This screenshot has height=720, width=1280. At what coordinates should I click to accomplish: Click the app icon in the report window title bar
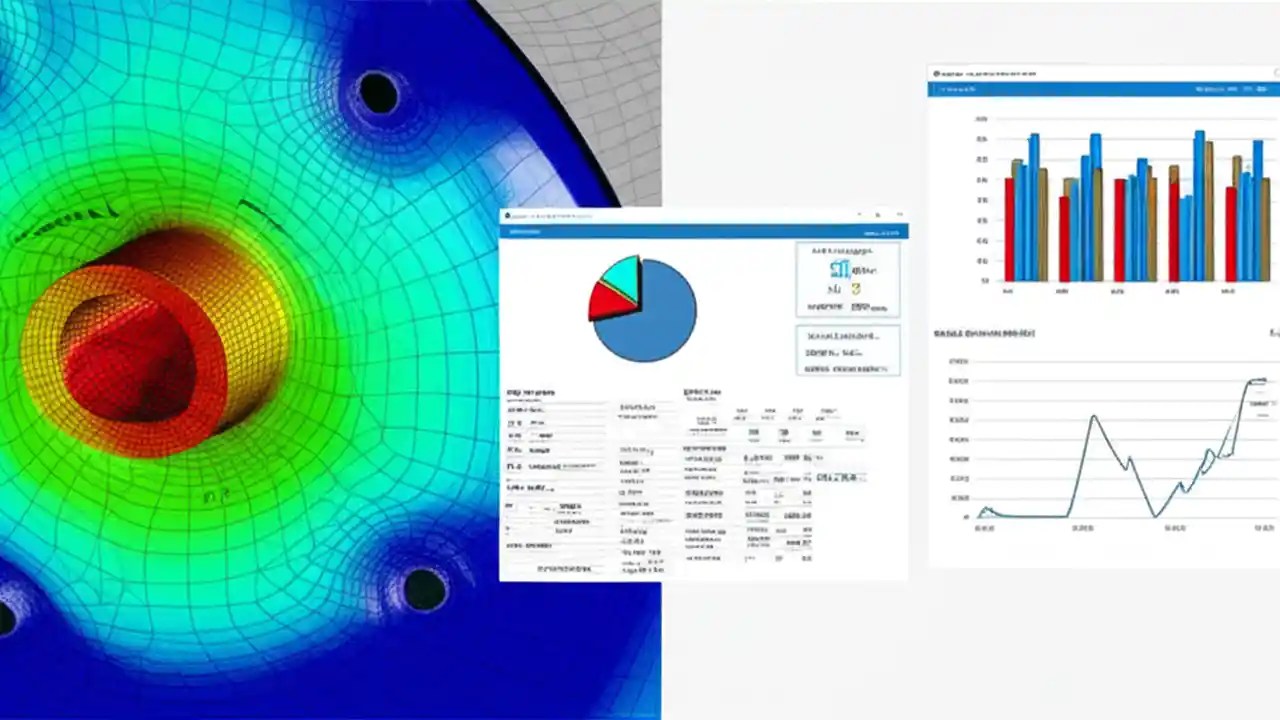click(x=508, y=214)
